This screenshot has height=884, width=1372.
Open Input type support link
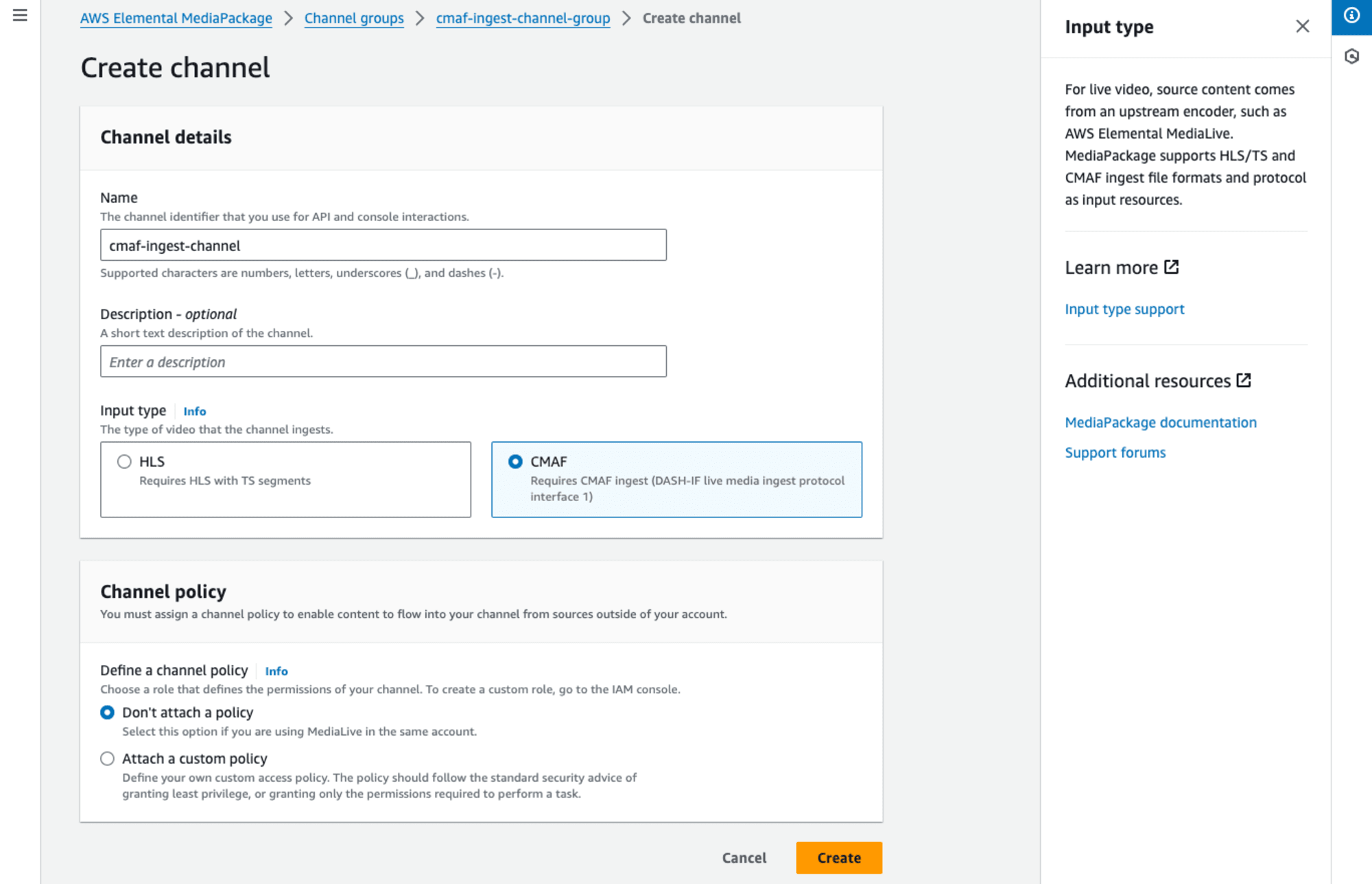tap(1124, 309)
